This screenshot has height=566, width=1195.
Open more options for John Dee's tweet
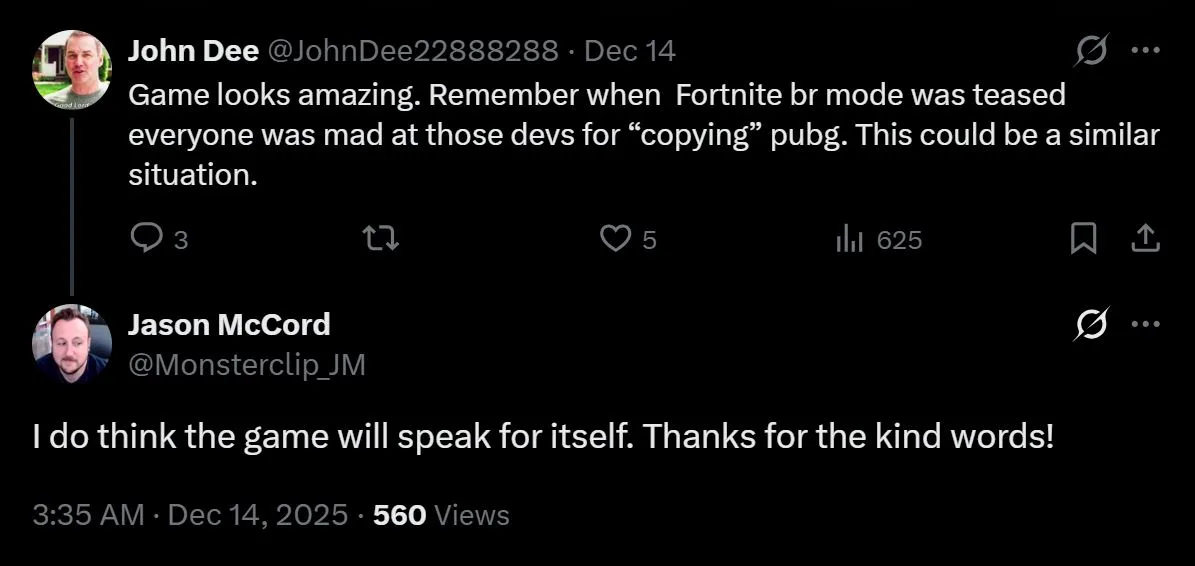coord(1145,51)
